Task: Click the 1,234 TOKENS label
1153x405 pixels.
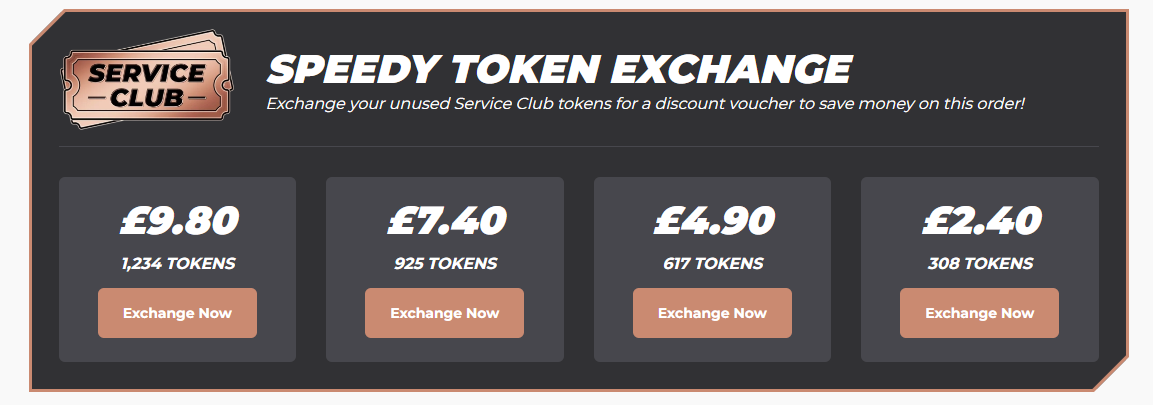Action: coord(178,263)
